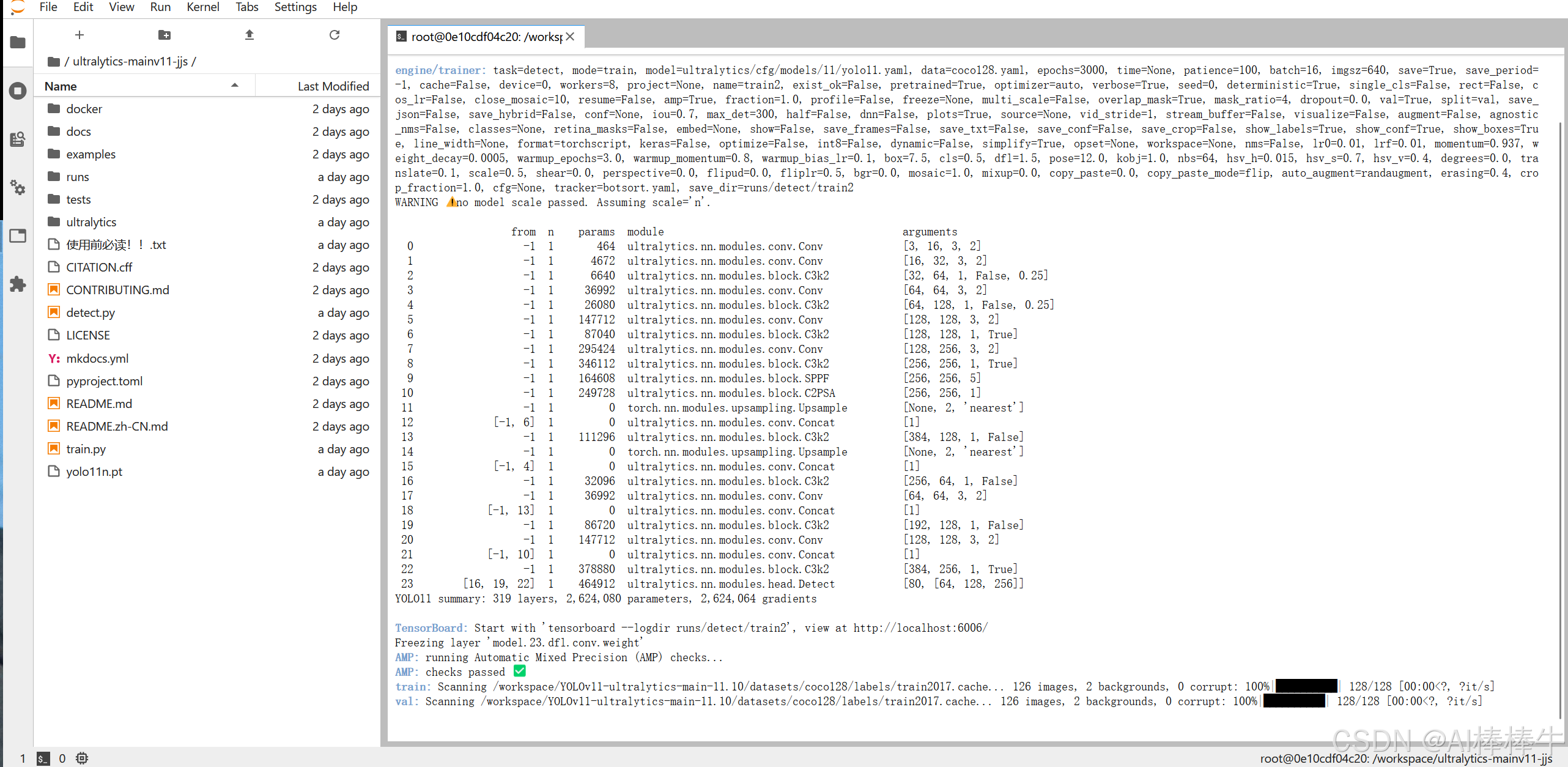Open the Settings menu
Image resolution: width=1568 pixels, height=767 pixels.
tap(295, 7)
